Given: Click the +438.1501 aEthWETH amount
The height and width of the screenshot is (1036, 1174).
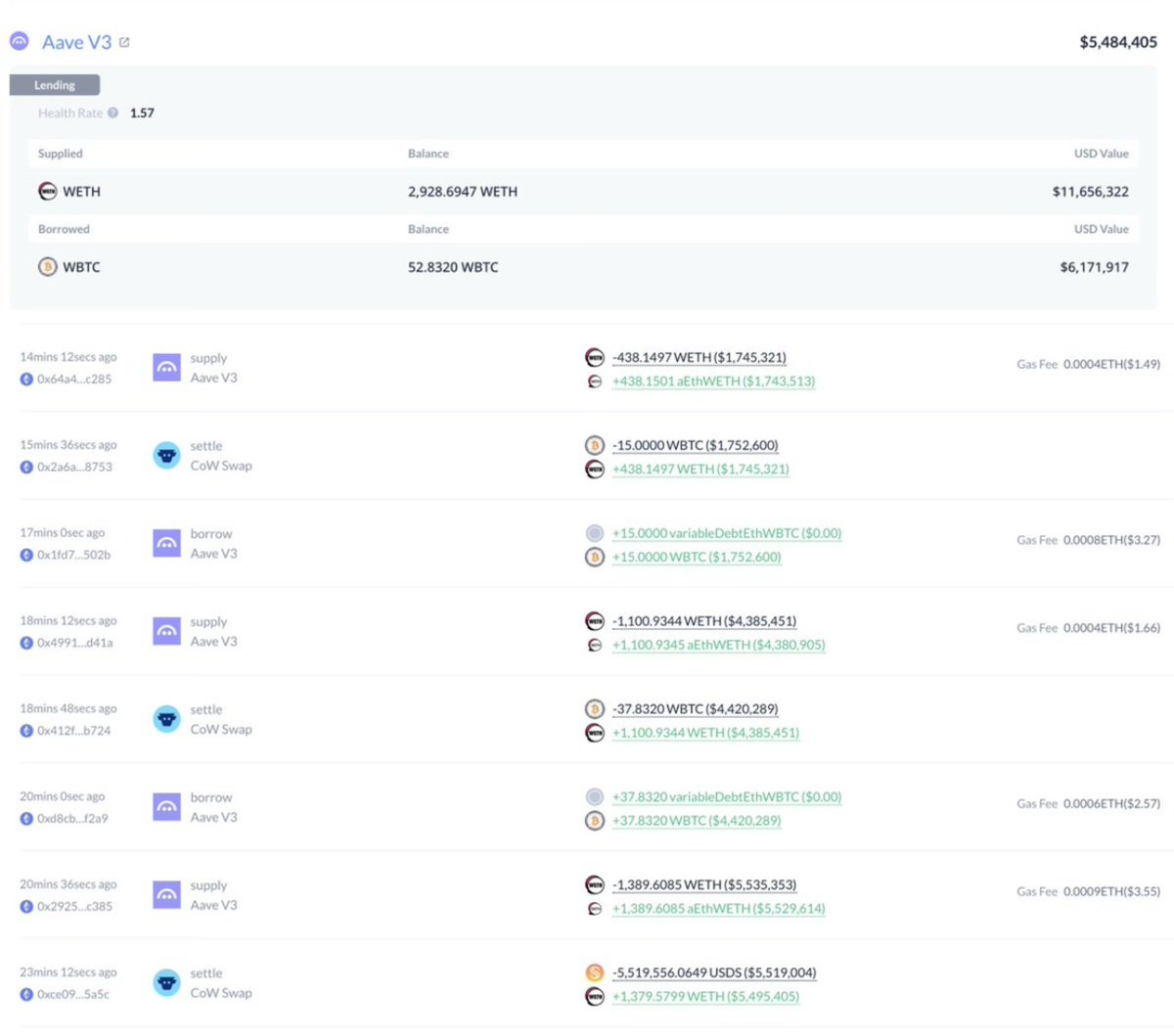Looking at the screenshot, I should [x=713, y=381].
